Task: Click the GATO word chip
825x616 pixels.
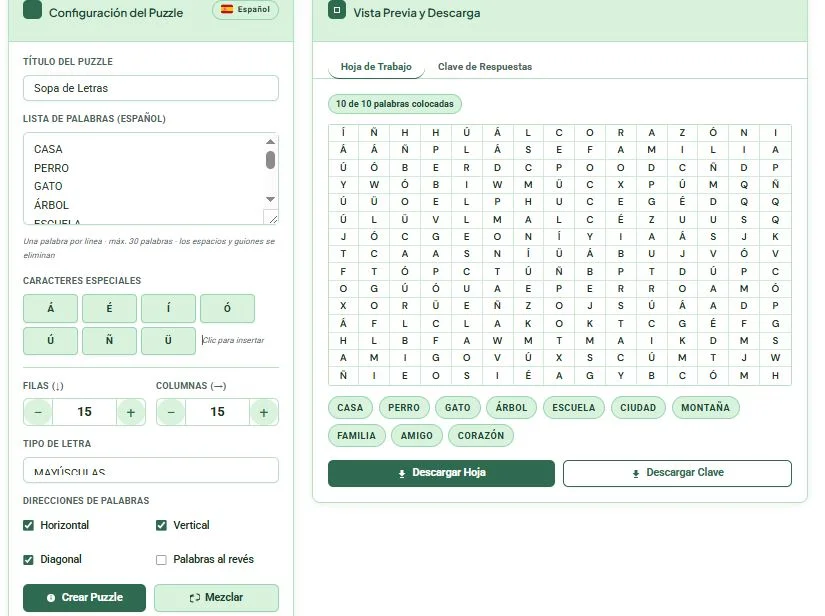Action: coord(458,407)
